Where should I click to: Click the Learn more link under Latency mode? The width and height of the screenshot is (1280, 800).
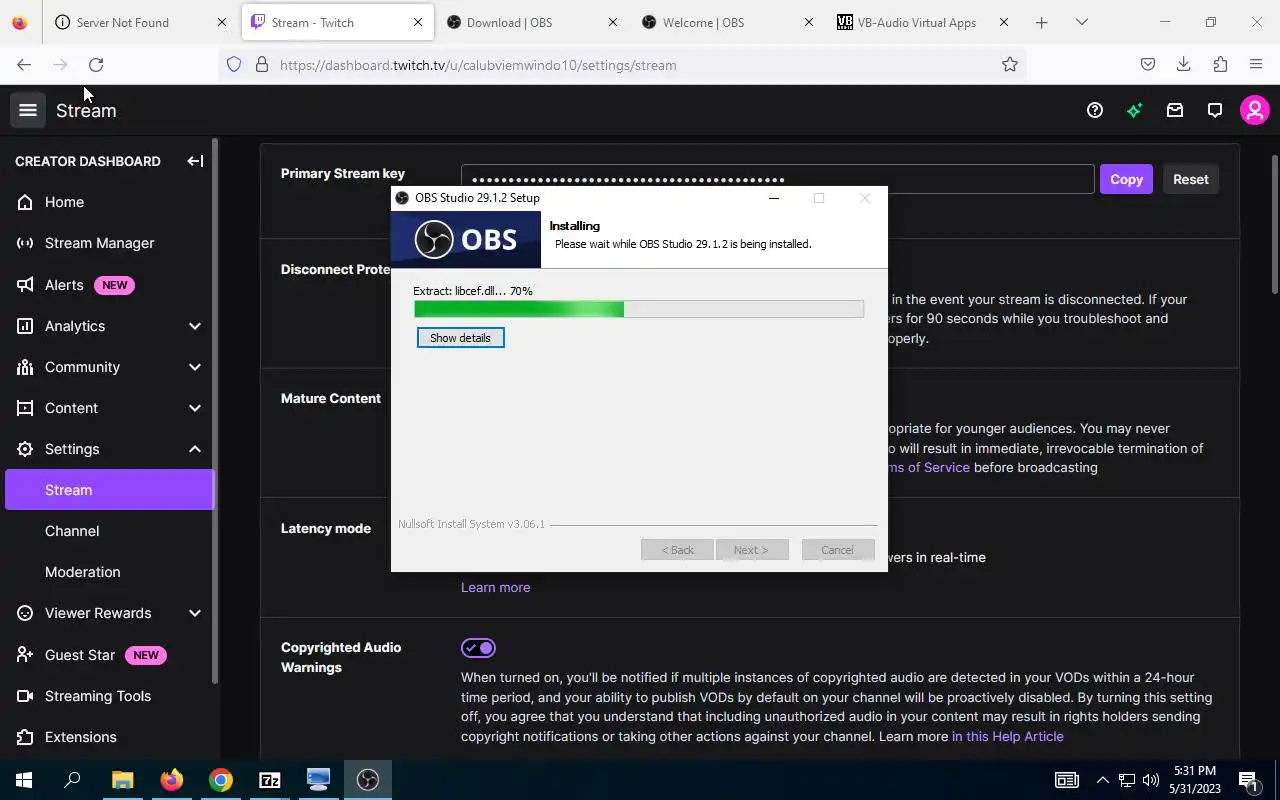point(495,587)
